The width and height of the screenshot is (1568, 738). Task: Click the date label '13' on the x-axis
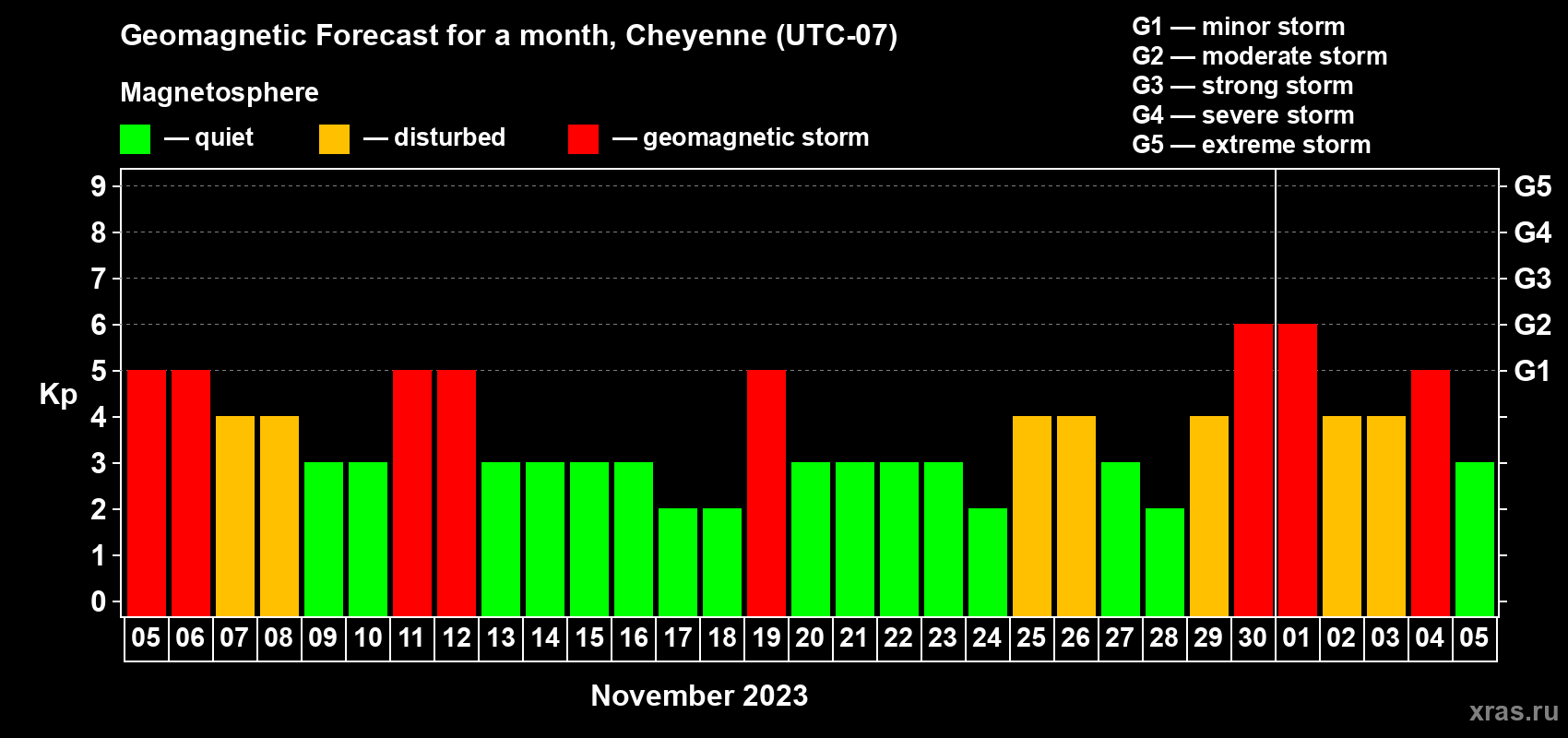[501, 637]
